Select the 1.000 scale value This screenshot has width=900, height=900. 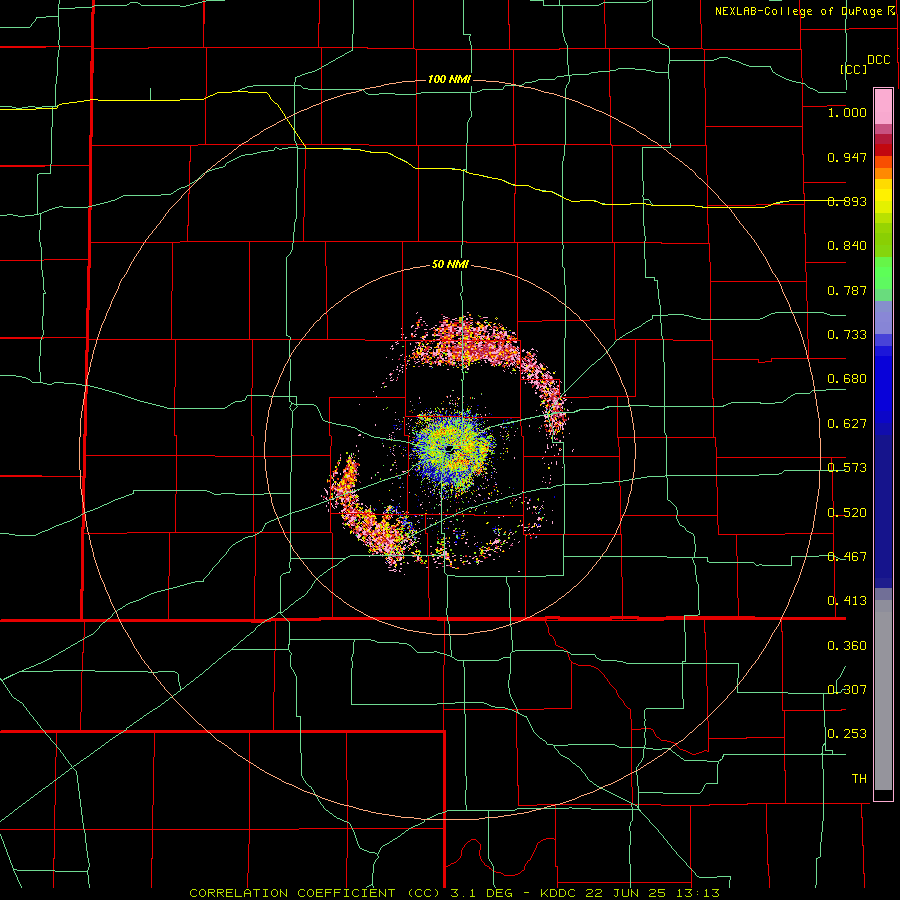pyautogui.click(x=847, y=112)
